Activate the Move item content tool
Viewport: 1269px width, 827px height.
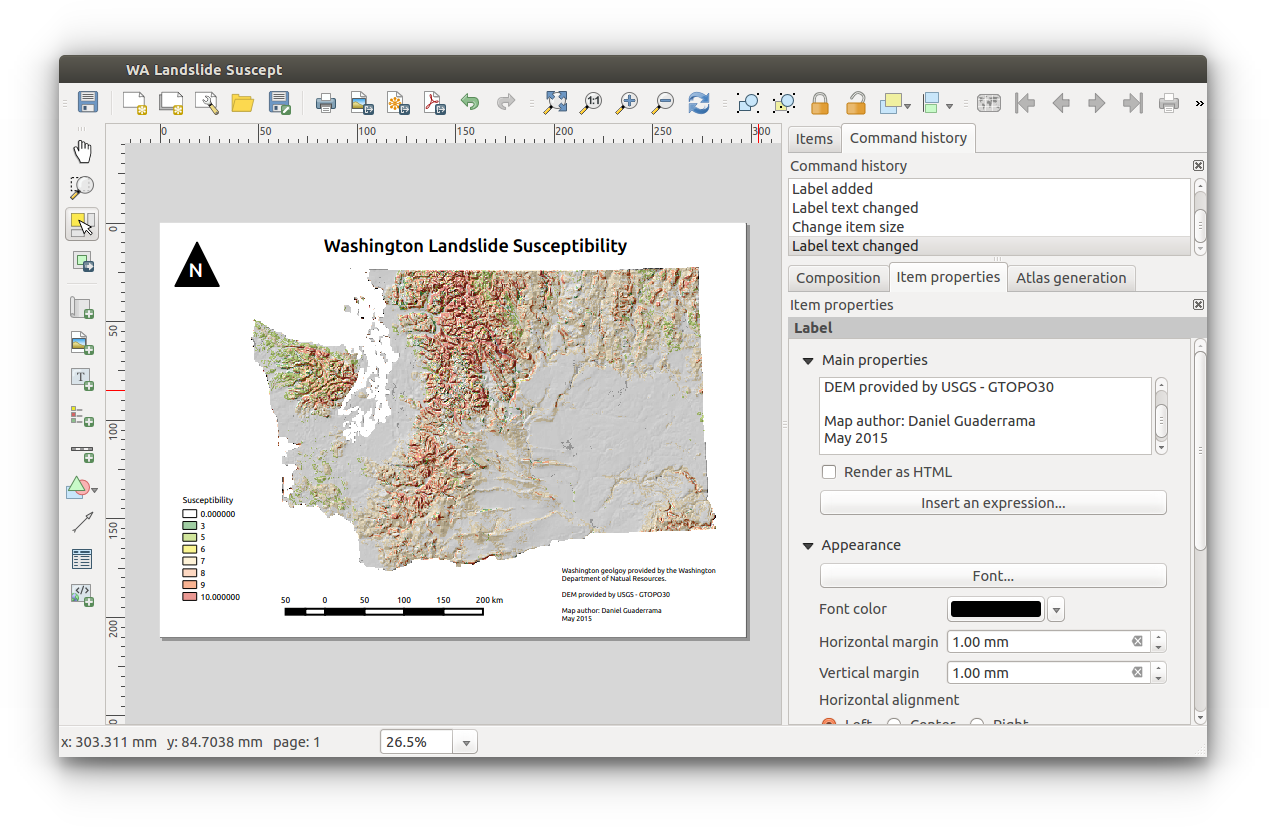click(82, 261)
